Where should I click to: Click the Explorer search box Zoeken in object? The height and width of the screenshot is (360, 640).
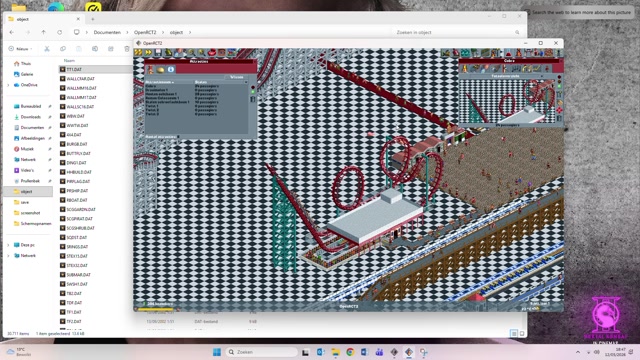pos(456,32)
